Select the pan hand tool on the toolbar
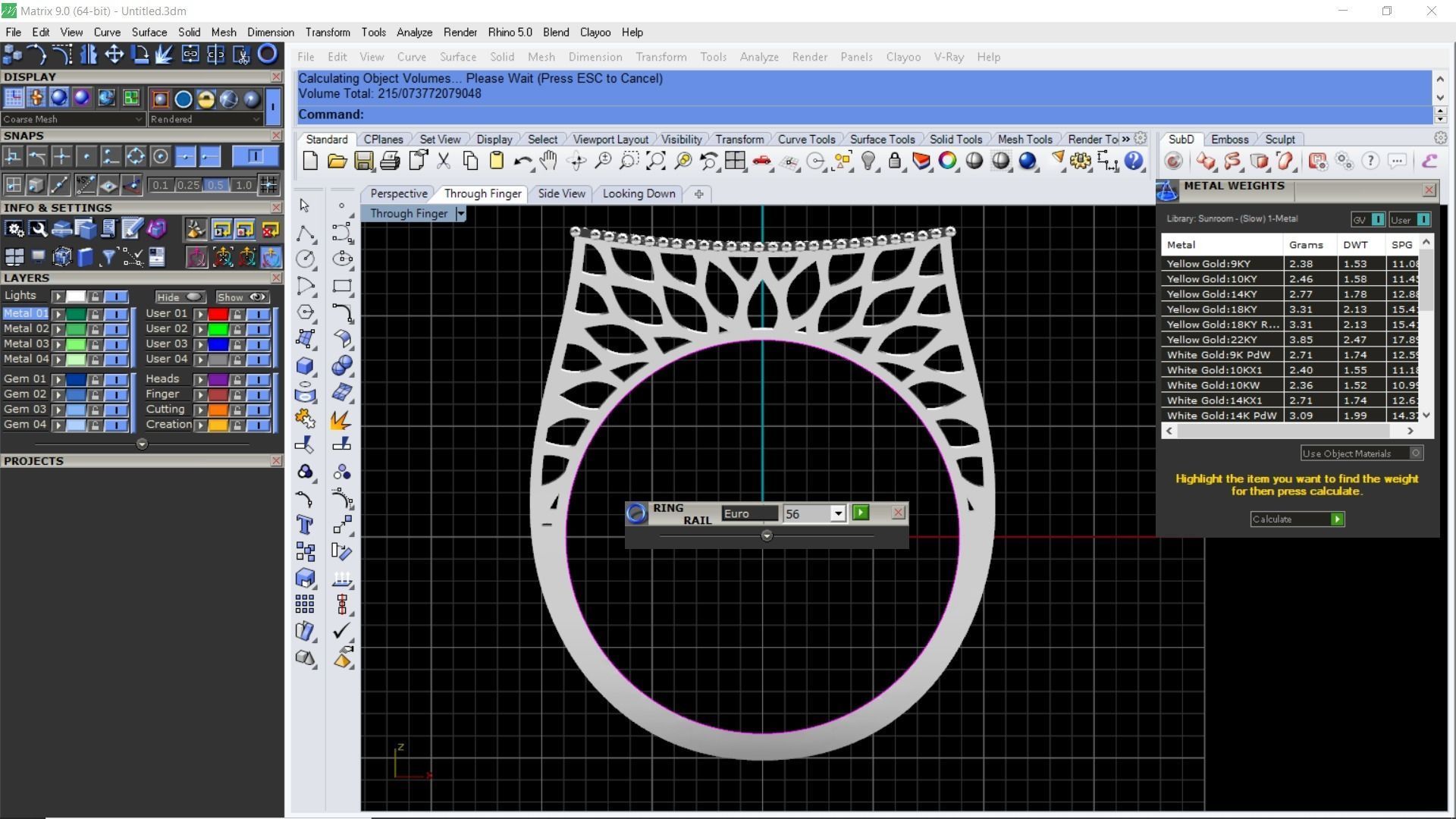1456x819 pixels. (549, 161)
